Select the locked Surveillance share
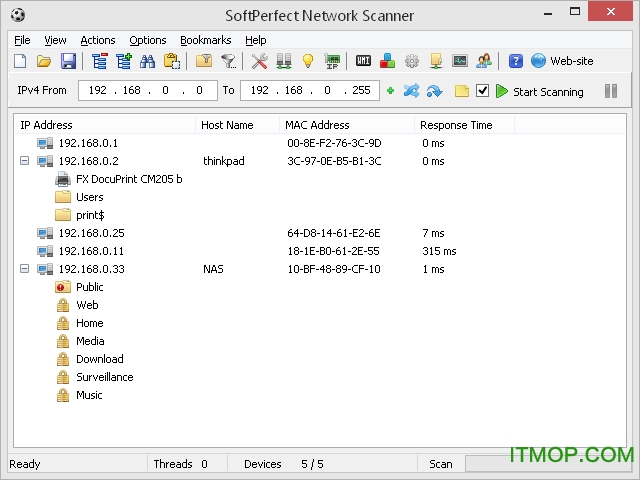Viewport: 640px width, 480px height. point(95,376)
